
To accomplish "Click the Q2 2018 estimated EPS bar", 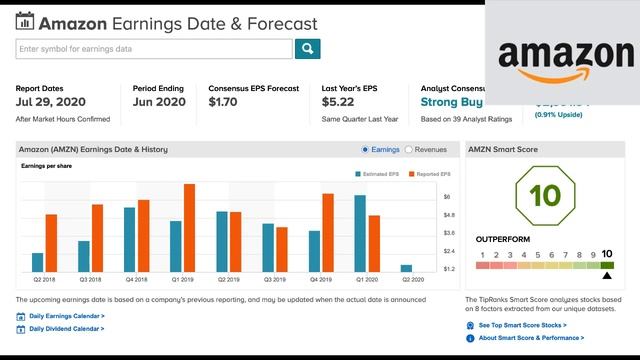I will coord(38,262).
